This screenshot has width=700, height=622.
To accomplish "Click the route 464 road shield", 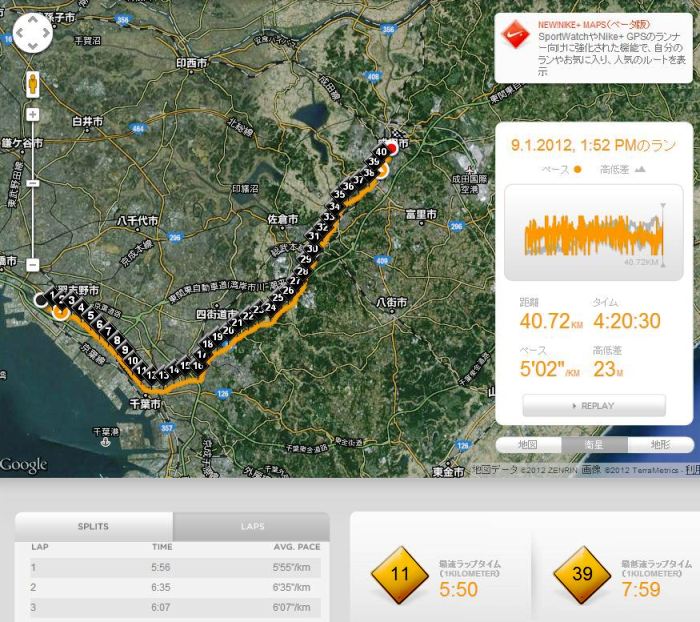I will click(x=138, y=129).
